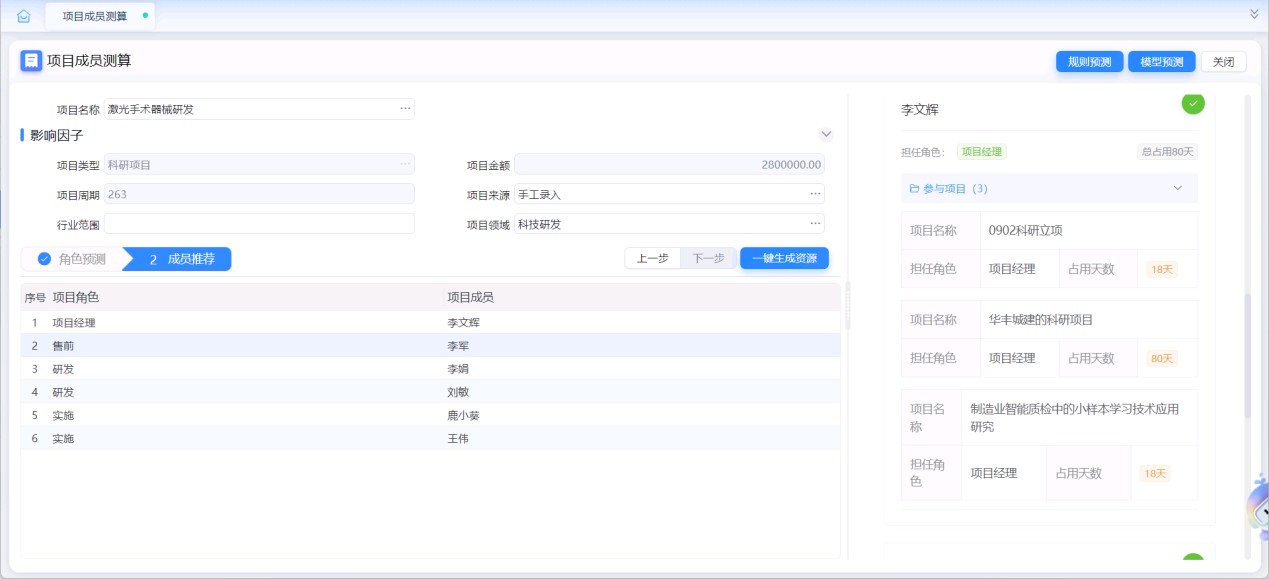Select the 成员推荐 step tab
Viewport: 1269px width, 579px height.
pos(180,259)
